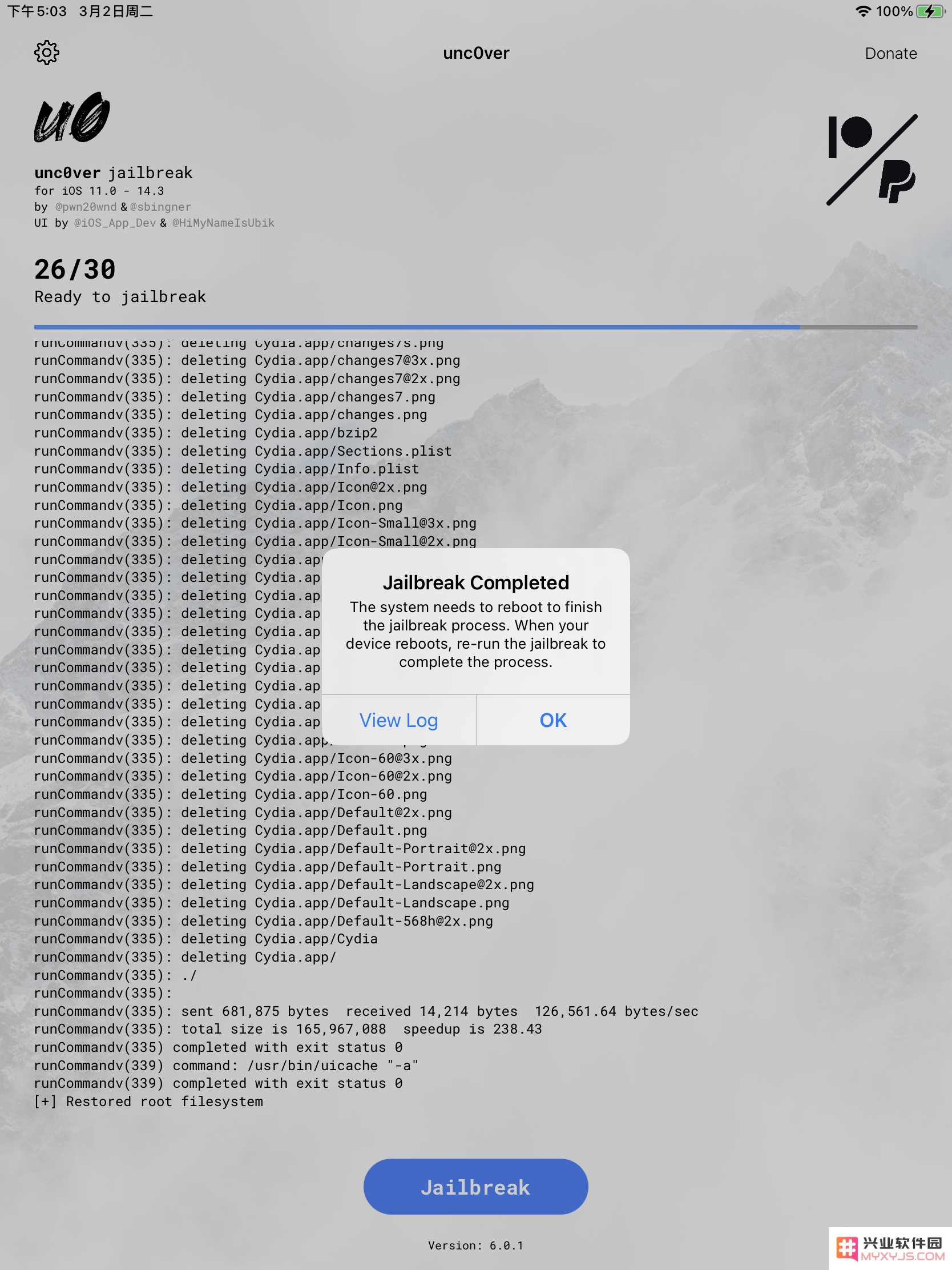Tap the 'Ready to jailbreak' status text

point(120,297)
